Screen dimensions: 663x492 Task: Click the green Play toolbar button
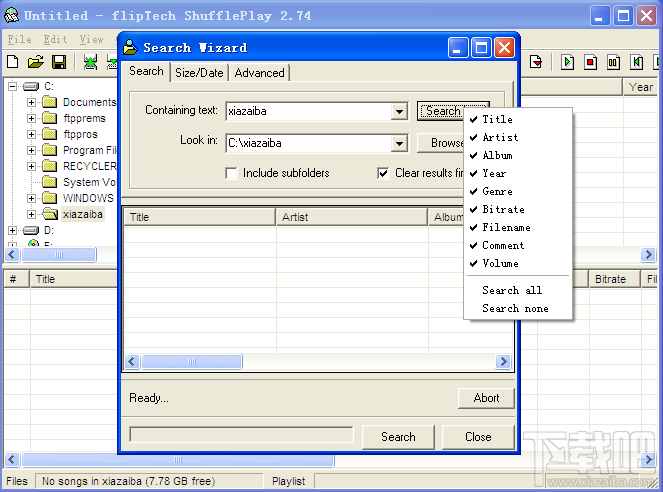coord(567,62)
